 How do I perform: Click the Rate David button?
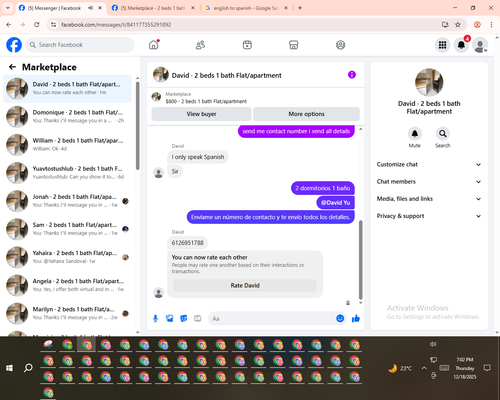point(245,285)
